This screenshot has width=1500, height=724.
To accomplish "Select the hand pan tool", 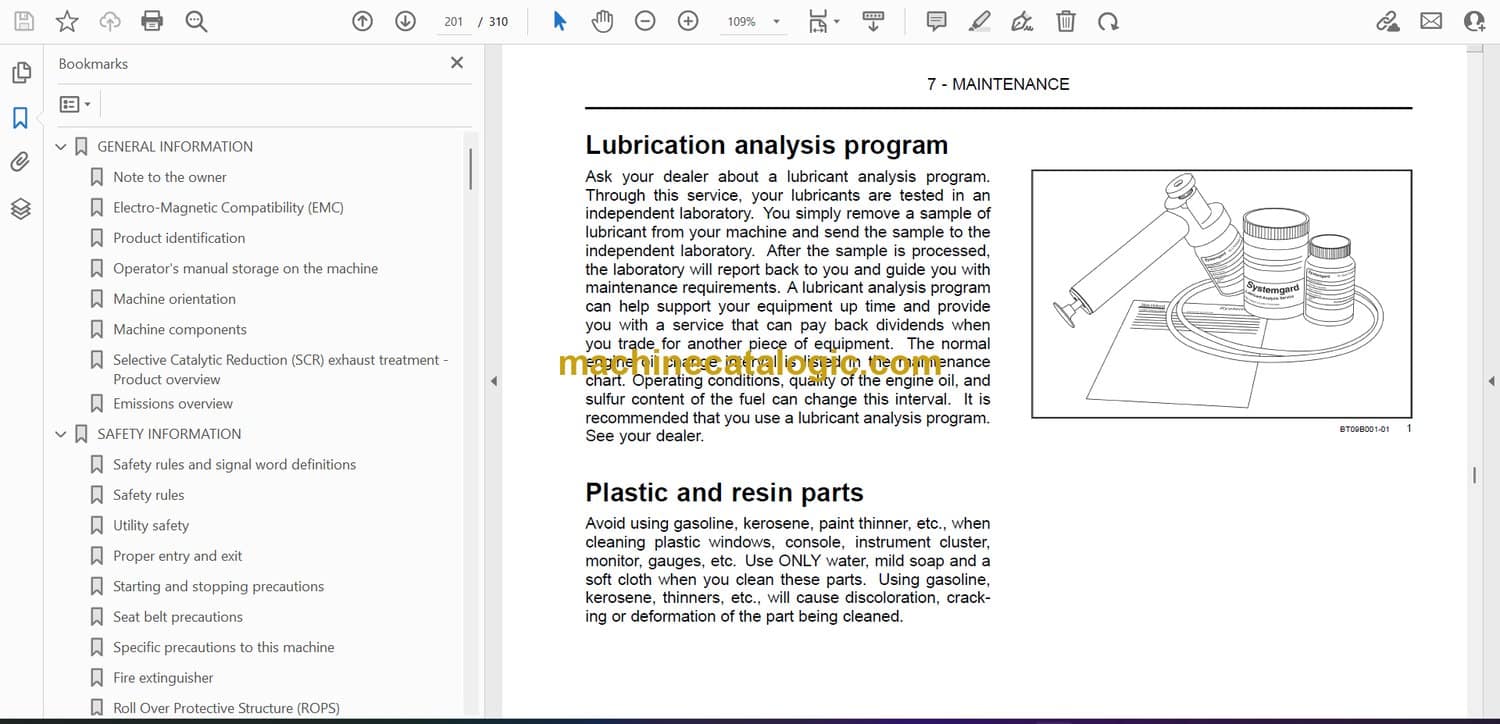I will (602, 21).
